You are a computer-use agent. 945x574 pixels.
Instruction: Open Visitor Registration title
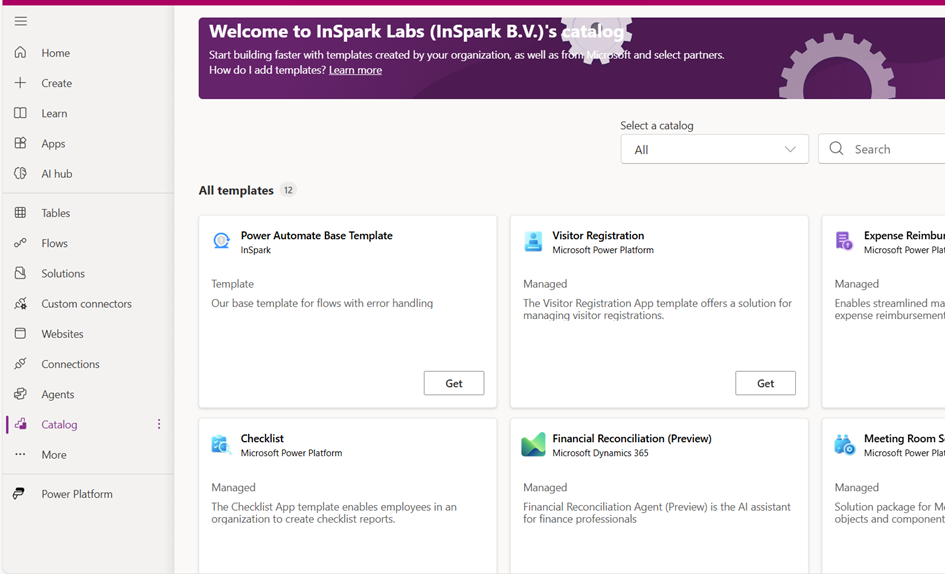(x=598, y=235)
